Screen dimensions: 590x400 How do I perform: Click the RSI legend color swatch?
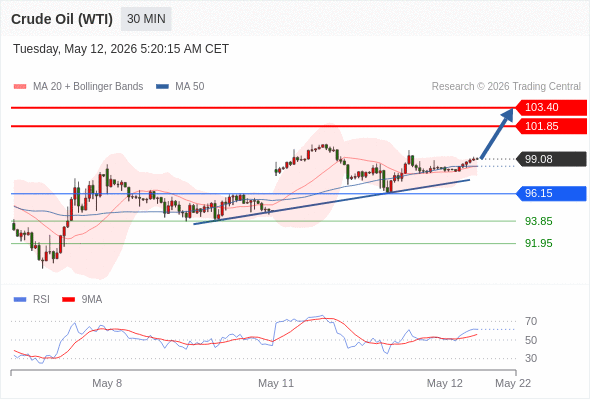[20, 300]
